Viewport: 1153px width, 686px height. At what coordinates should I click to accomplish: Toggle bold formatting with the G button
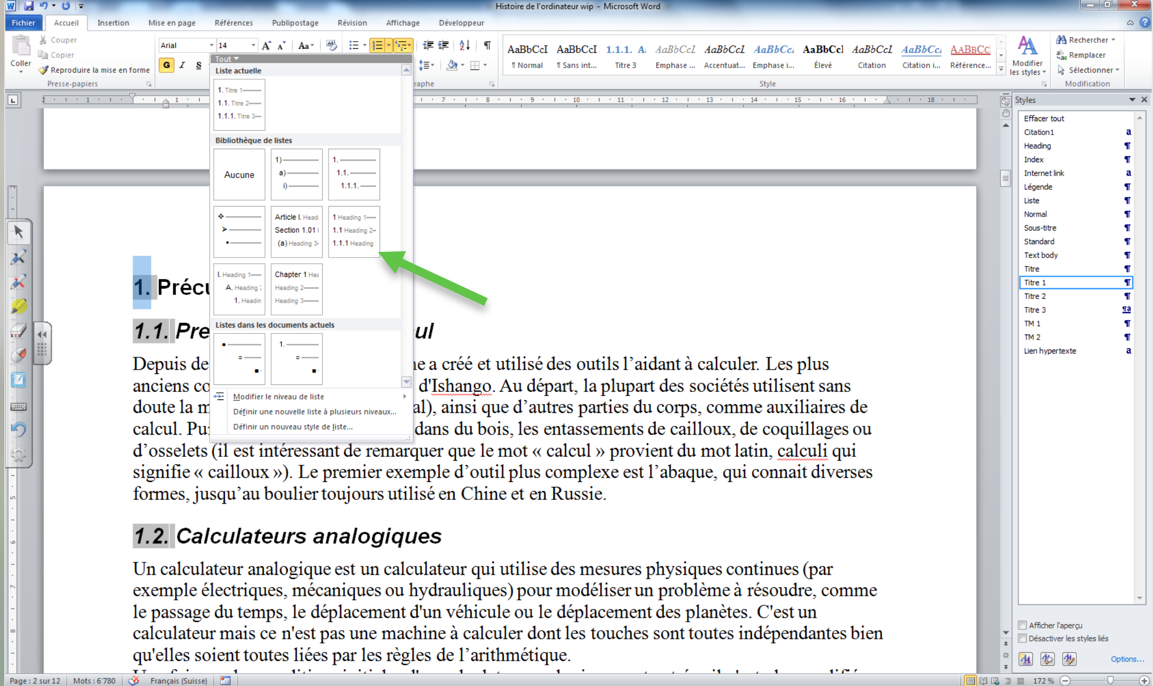(x=166, y=66)
